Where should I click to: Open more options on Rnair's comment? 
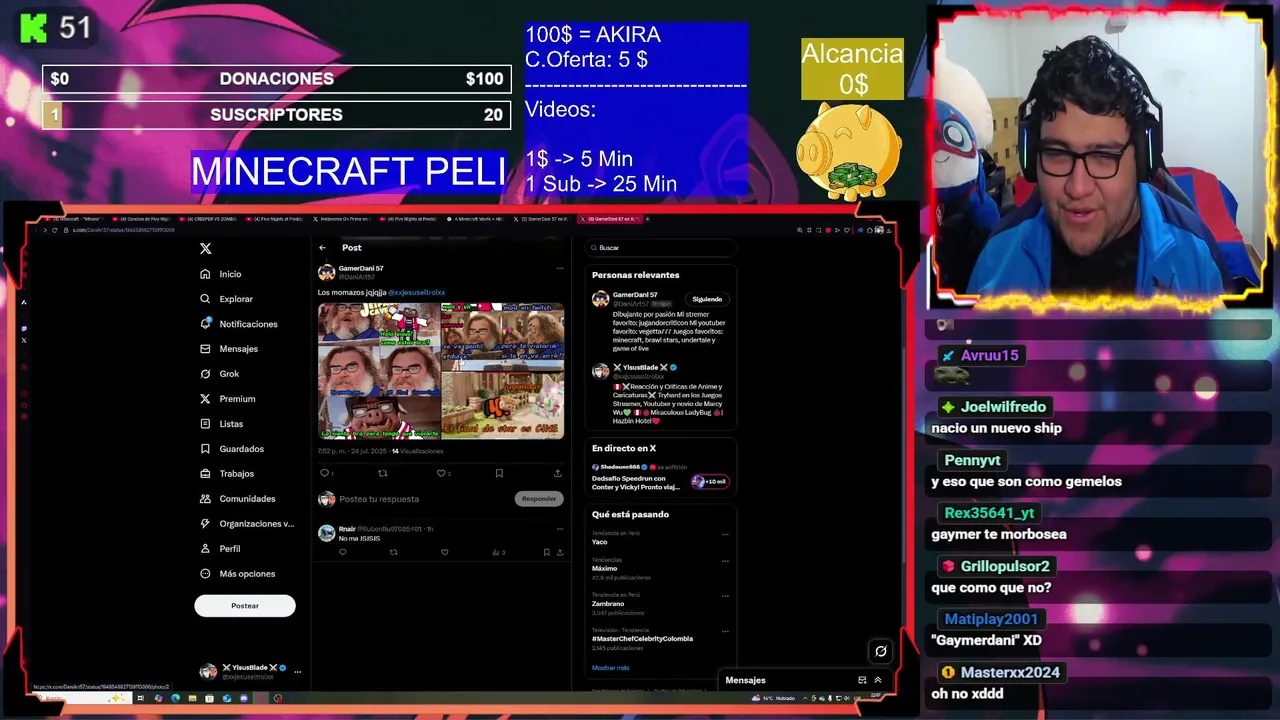pos(560,529)
